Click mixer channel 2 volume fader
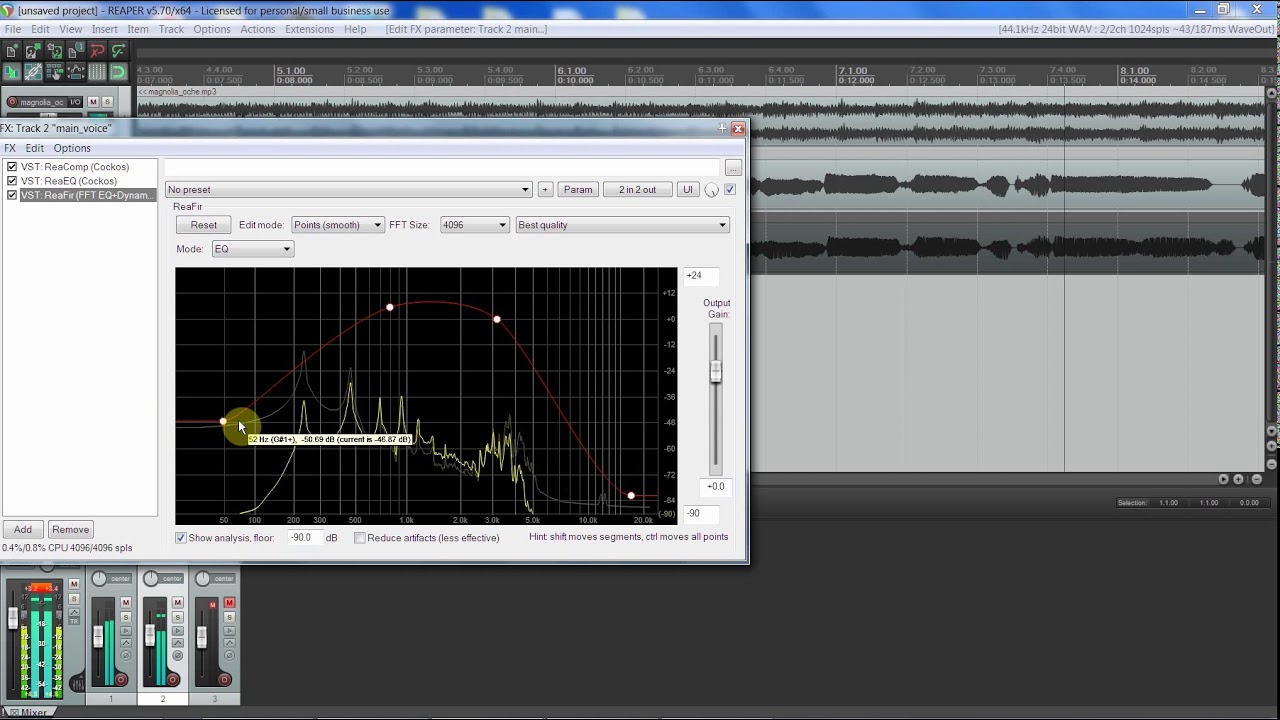The width and height of the screenshot is (1280, 720). coord(150,635)
